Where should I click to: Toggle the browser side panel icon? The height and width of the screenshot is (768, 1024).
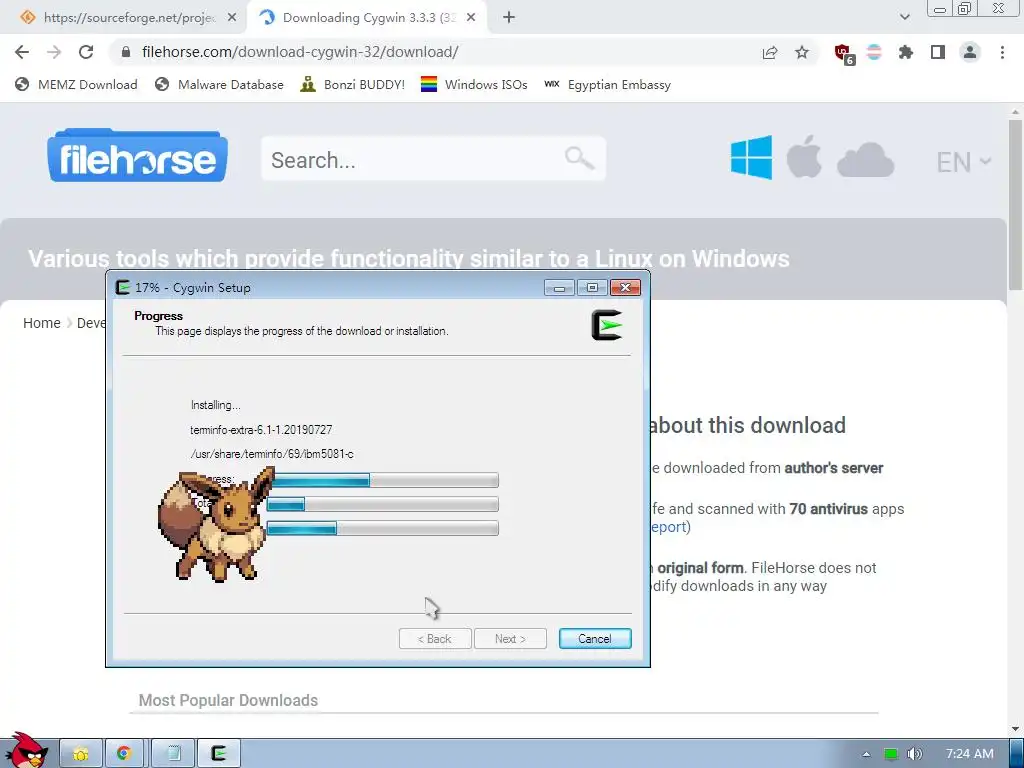[938, 52]
